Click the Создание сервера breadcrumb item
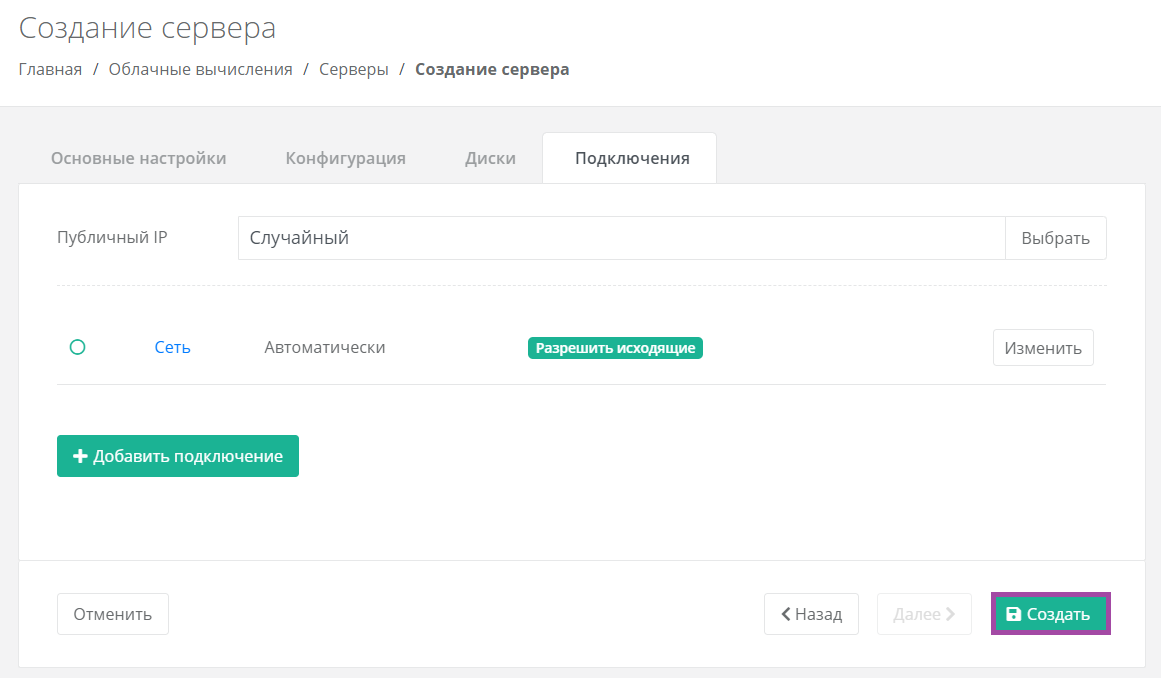 [492, 70]
